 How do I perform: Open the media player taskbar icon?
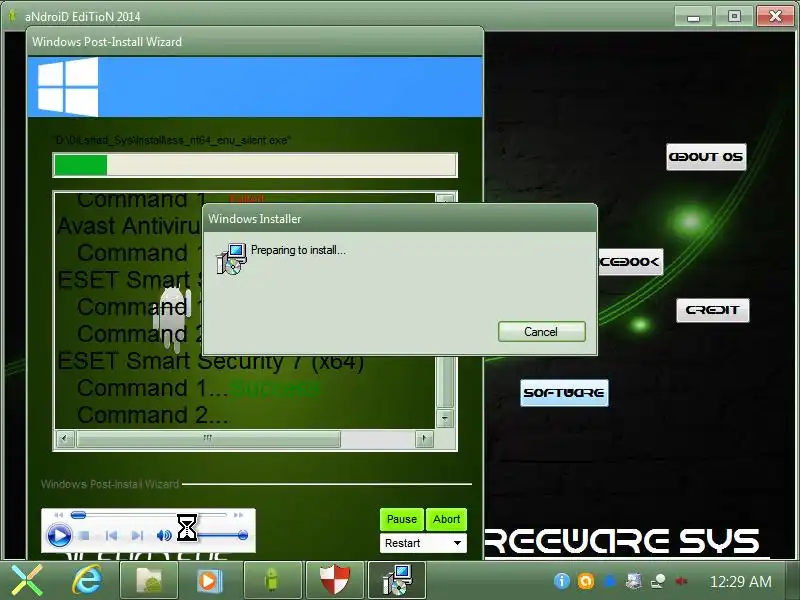[210, 581]
